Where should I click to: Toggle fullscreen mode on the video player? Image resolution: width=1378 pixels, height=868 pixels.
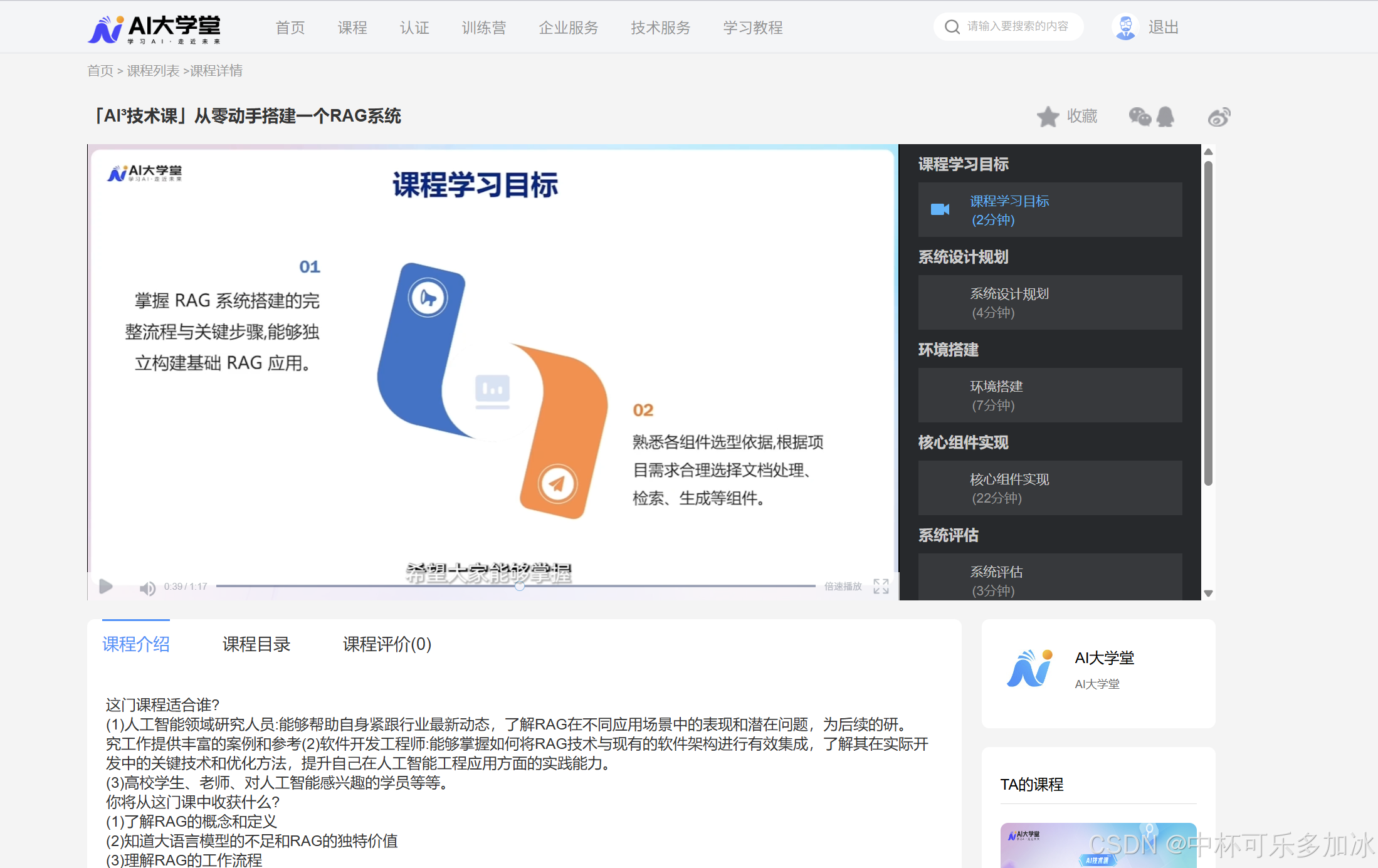point(880,587)
